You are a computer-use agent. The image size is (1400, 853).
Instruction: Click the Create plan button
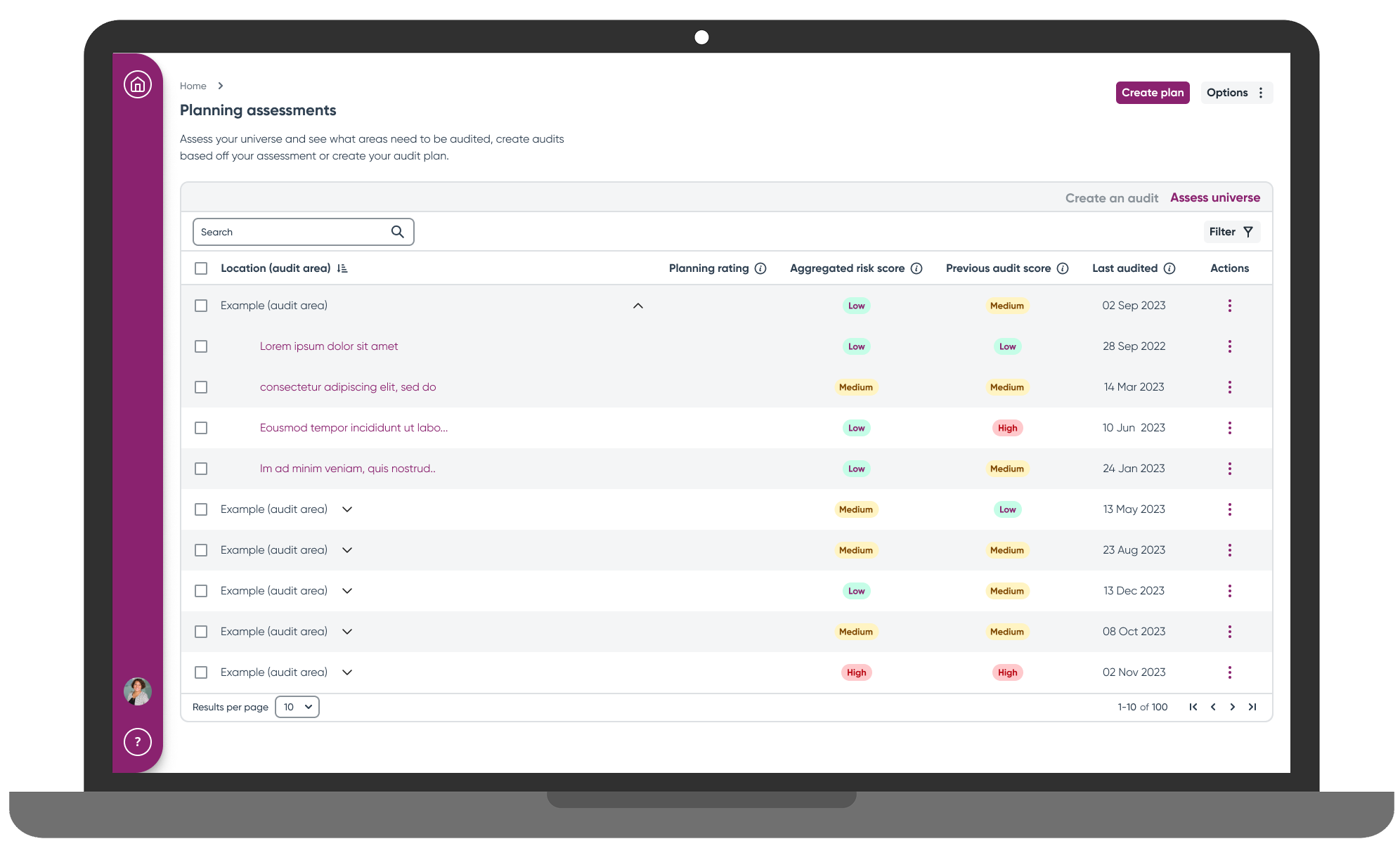click(1152, 93)
